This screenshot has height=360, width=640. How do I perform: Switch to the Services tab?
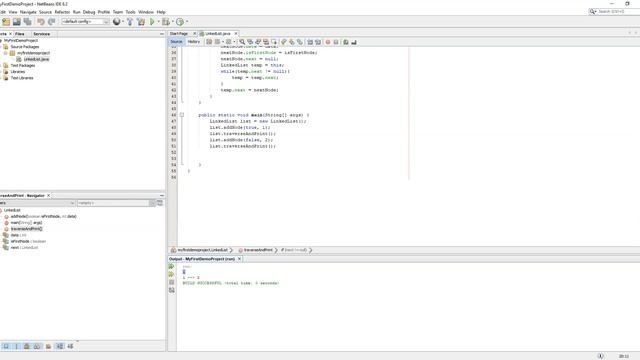pyautogui.click(x=42, y=34)
